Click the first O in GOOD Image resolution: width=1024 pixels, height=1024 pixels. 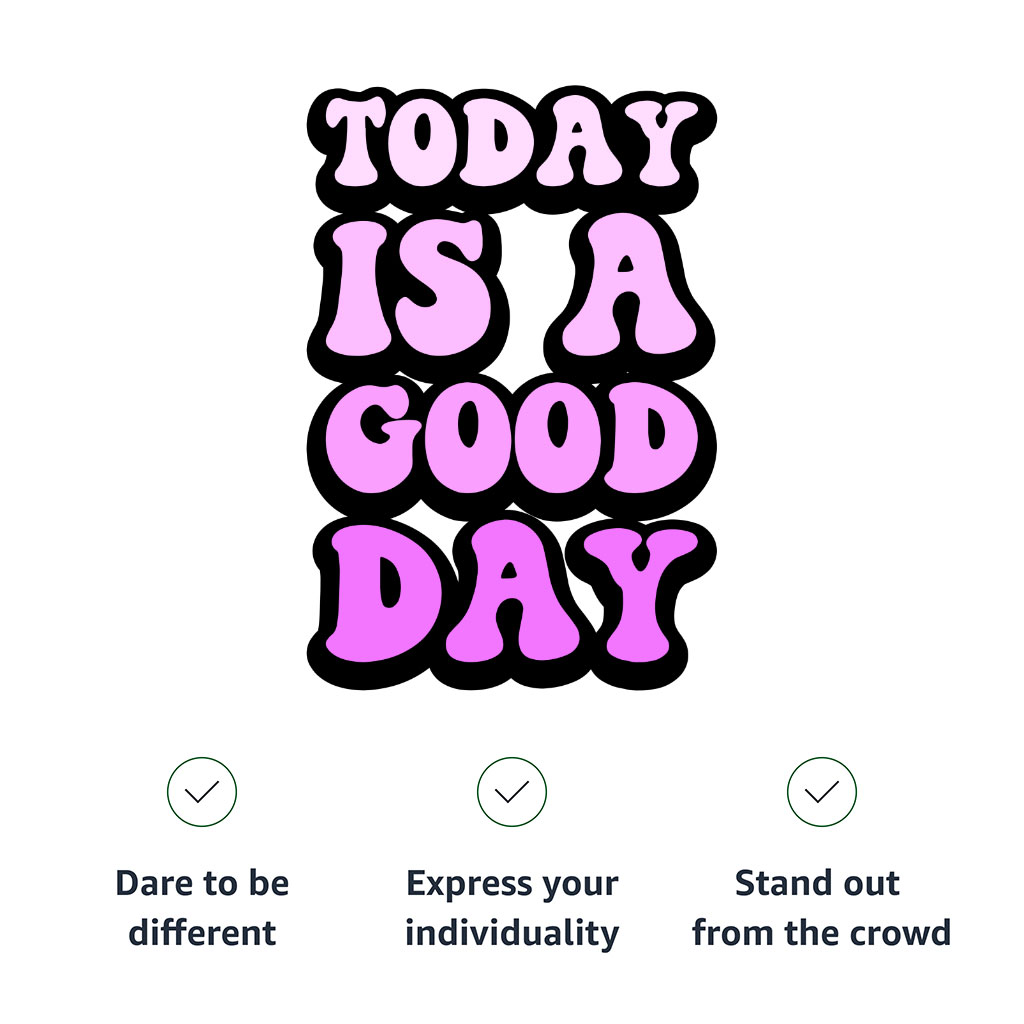[x=465, y=440]
